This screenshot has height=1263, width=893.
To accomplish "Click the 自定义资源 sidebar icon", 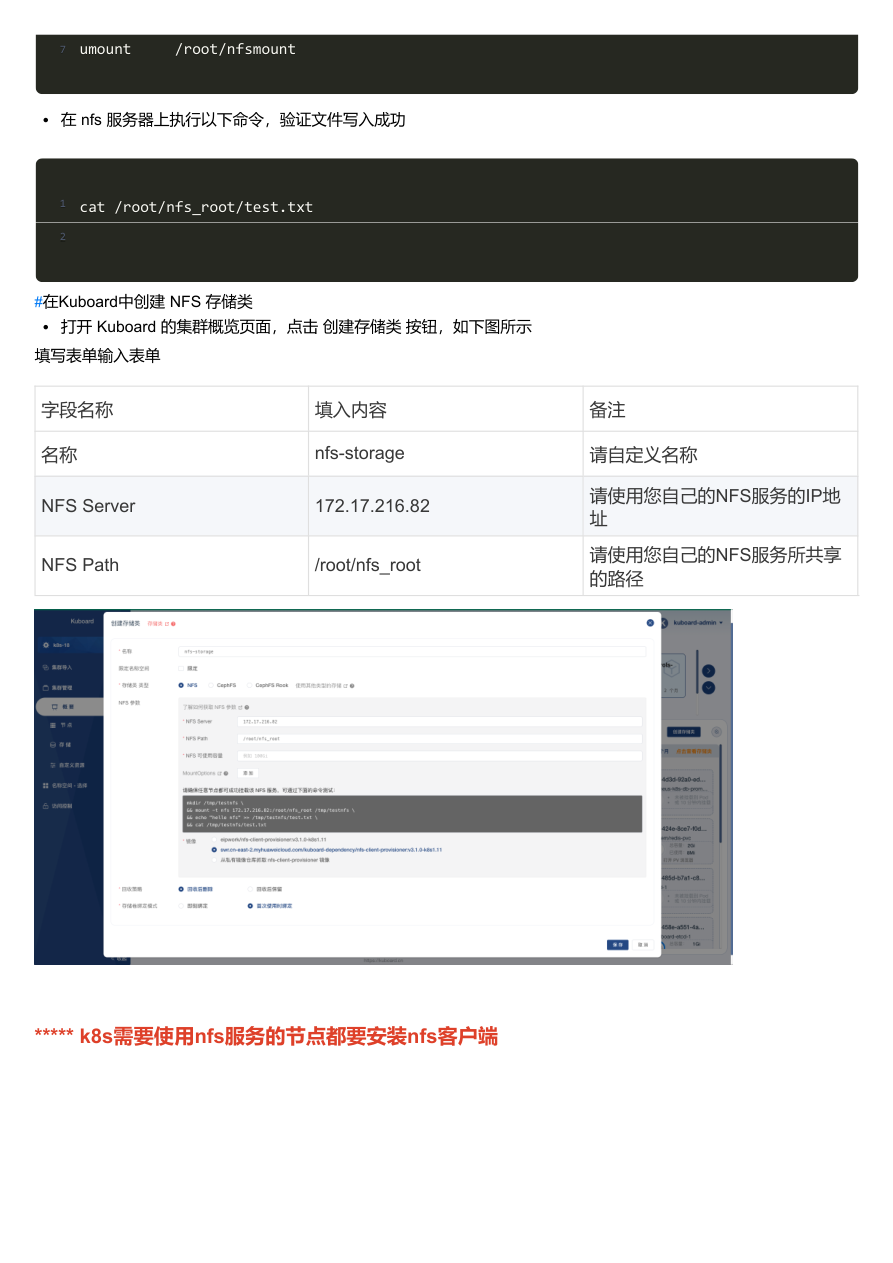I will (x=53, y=765).
